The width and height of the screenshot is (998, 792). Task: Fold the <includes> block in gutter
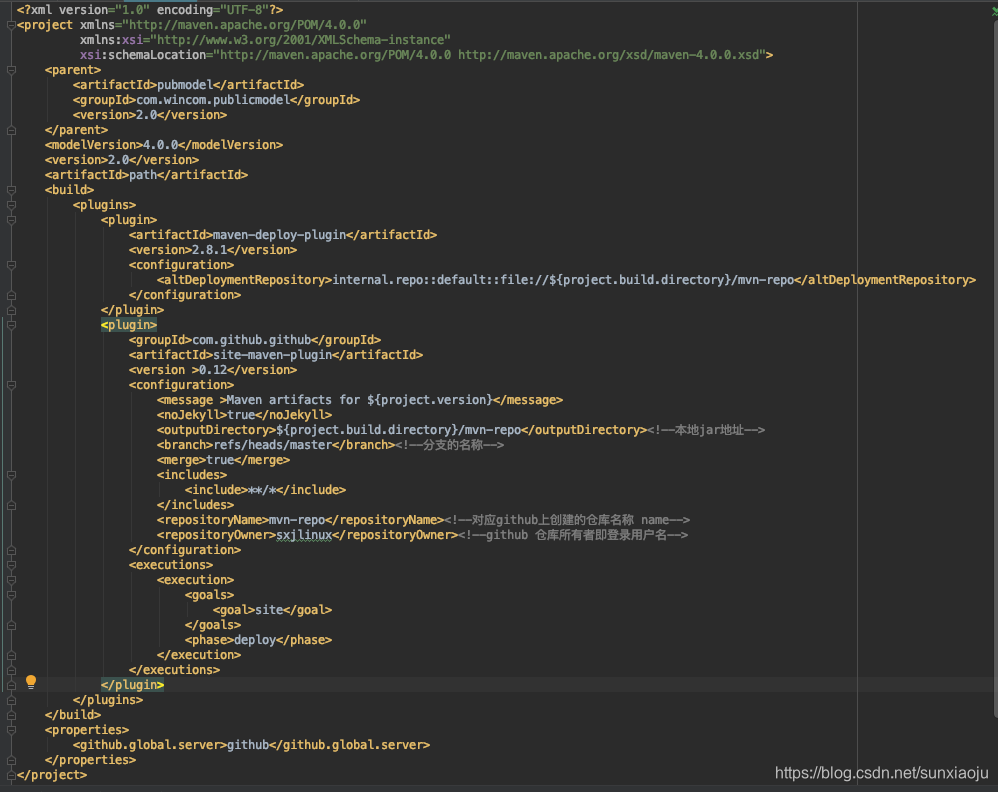pos(11,475)
